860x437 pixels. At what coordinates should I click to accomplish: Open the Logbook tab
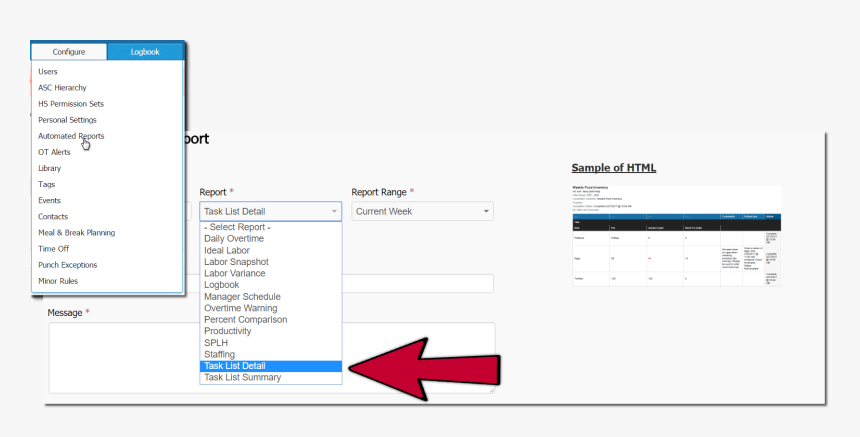click(x=145, y=52)
